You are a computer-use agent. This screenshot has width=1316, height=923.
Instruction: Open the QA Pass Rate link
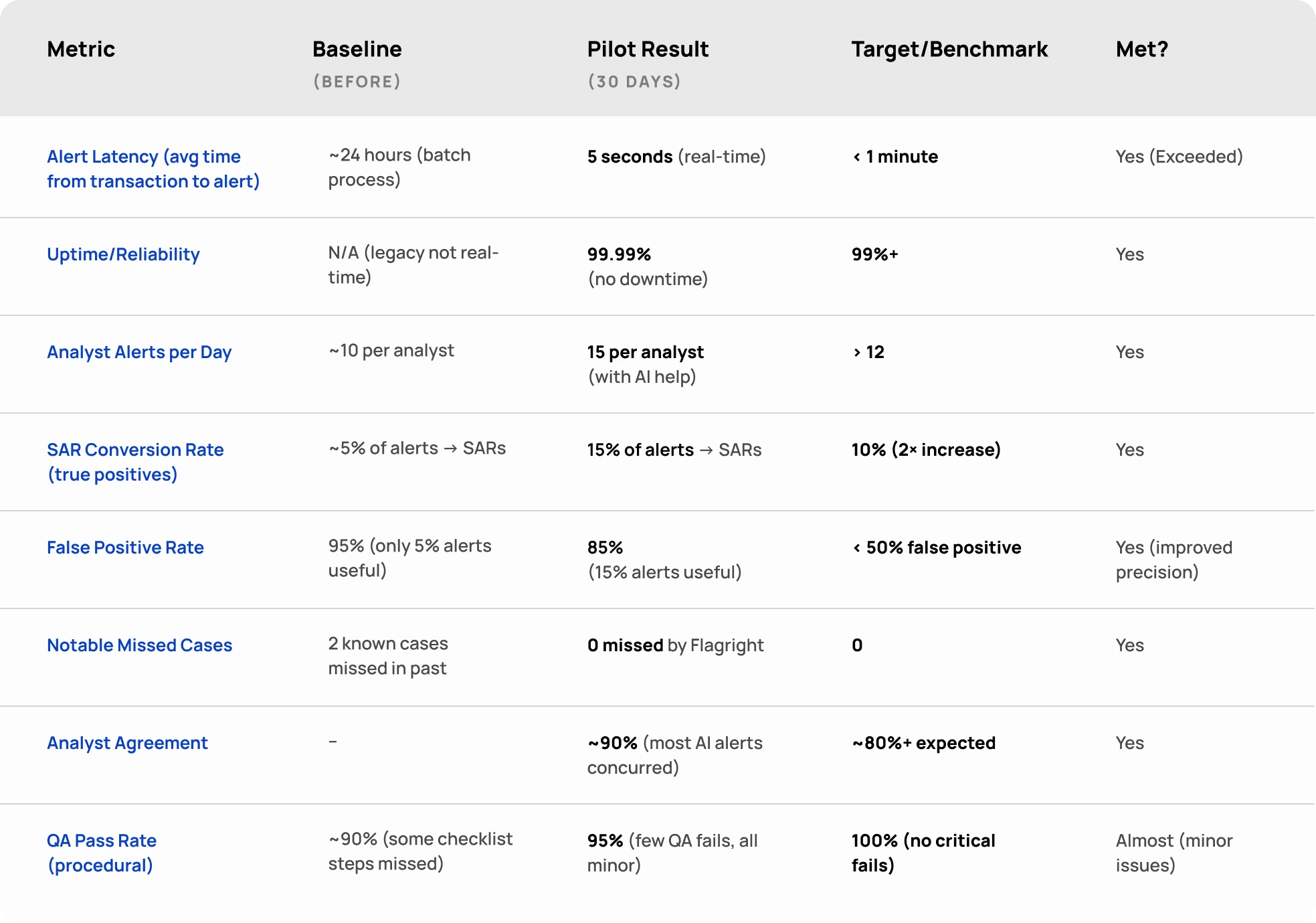[x=101, y=853]
